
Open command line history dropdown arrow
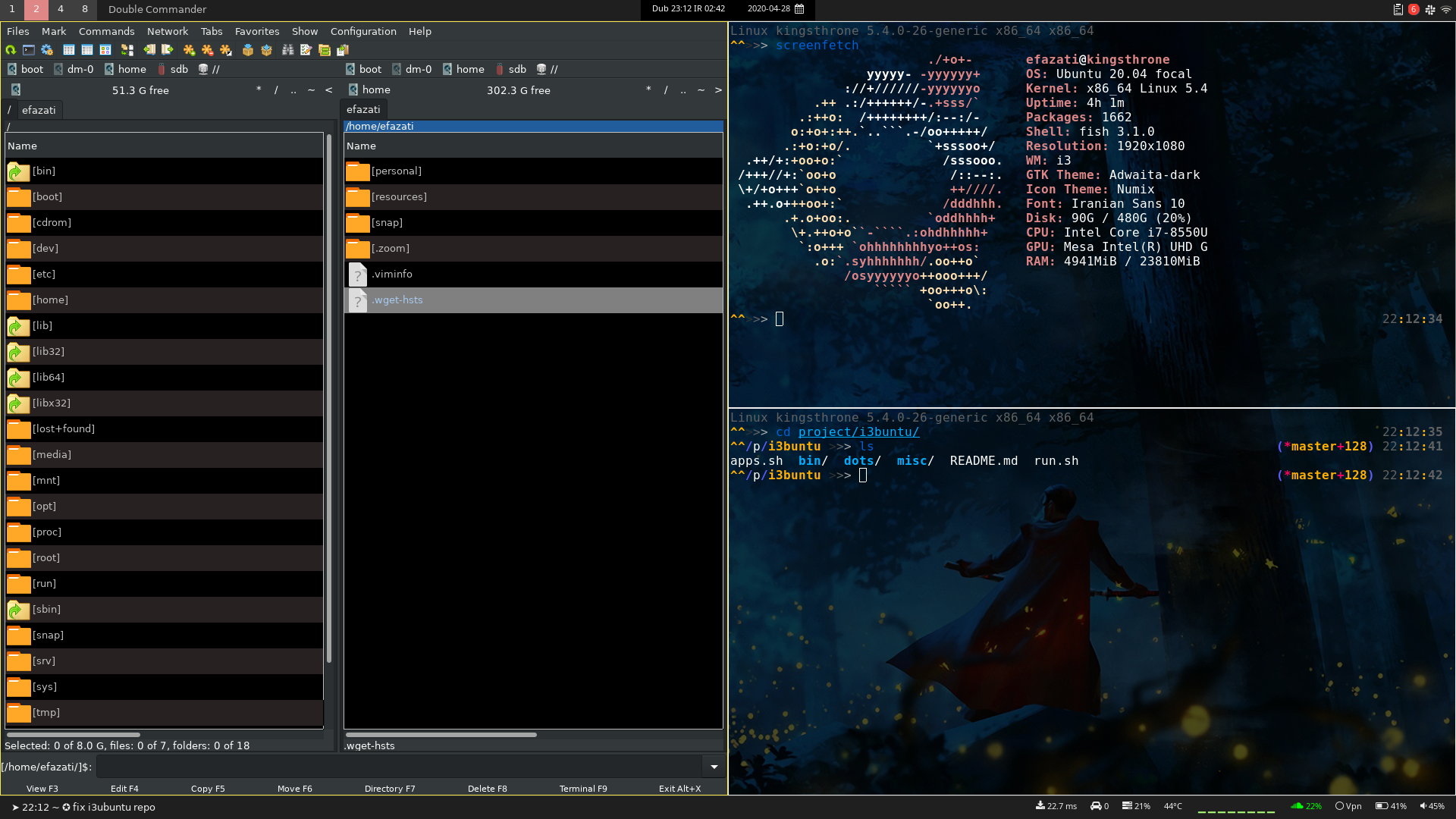tap(714, 767)
